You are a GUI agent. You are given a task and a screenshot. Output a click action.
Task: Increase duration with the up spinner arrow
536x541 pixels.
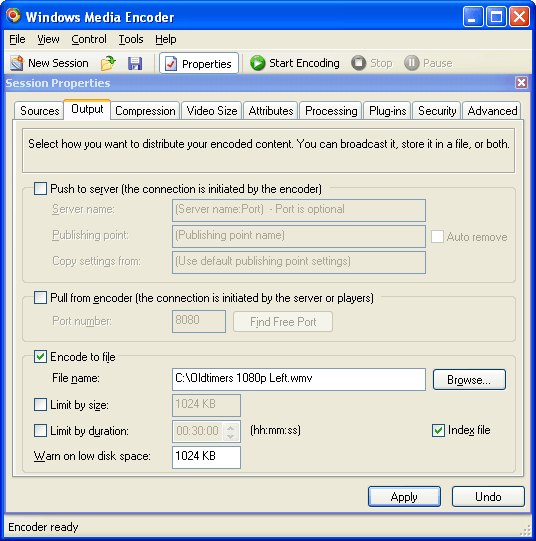pos(231,427)
